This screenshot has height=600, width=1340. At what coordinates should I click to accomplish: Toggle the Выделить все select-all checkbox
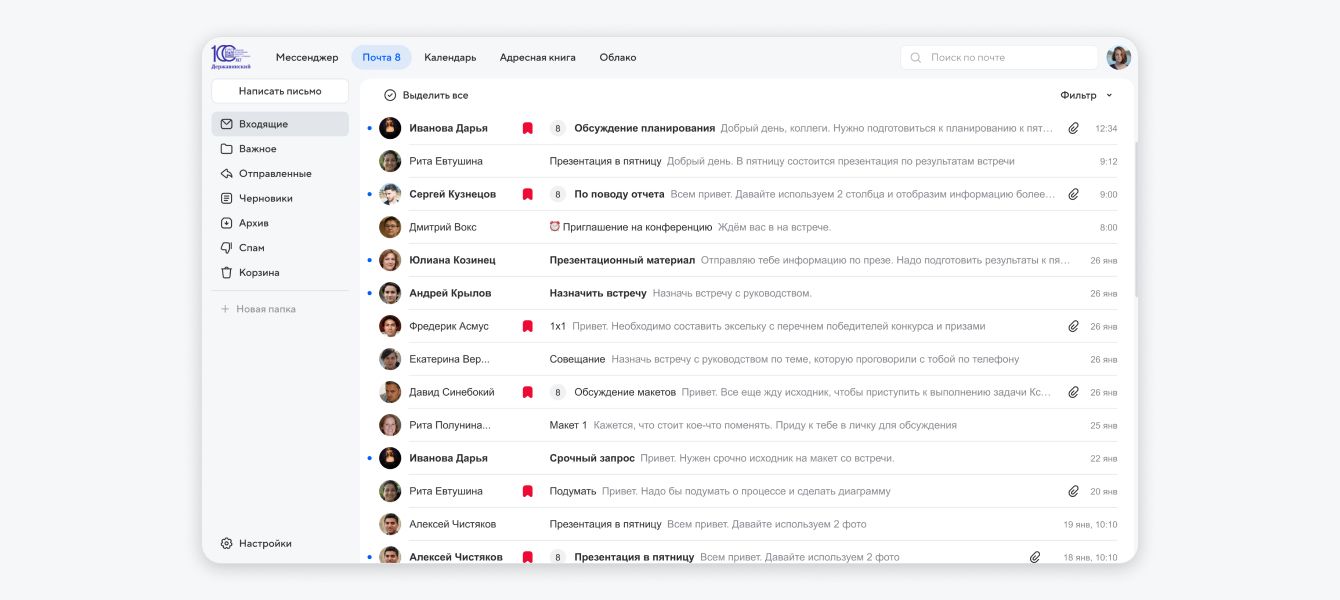390,96
